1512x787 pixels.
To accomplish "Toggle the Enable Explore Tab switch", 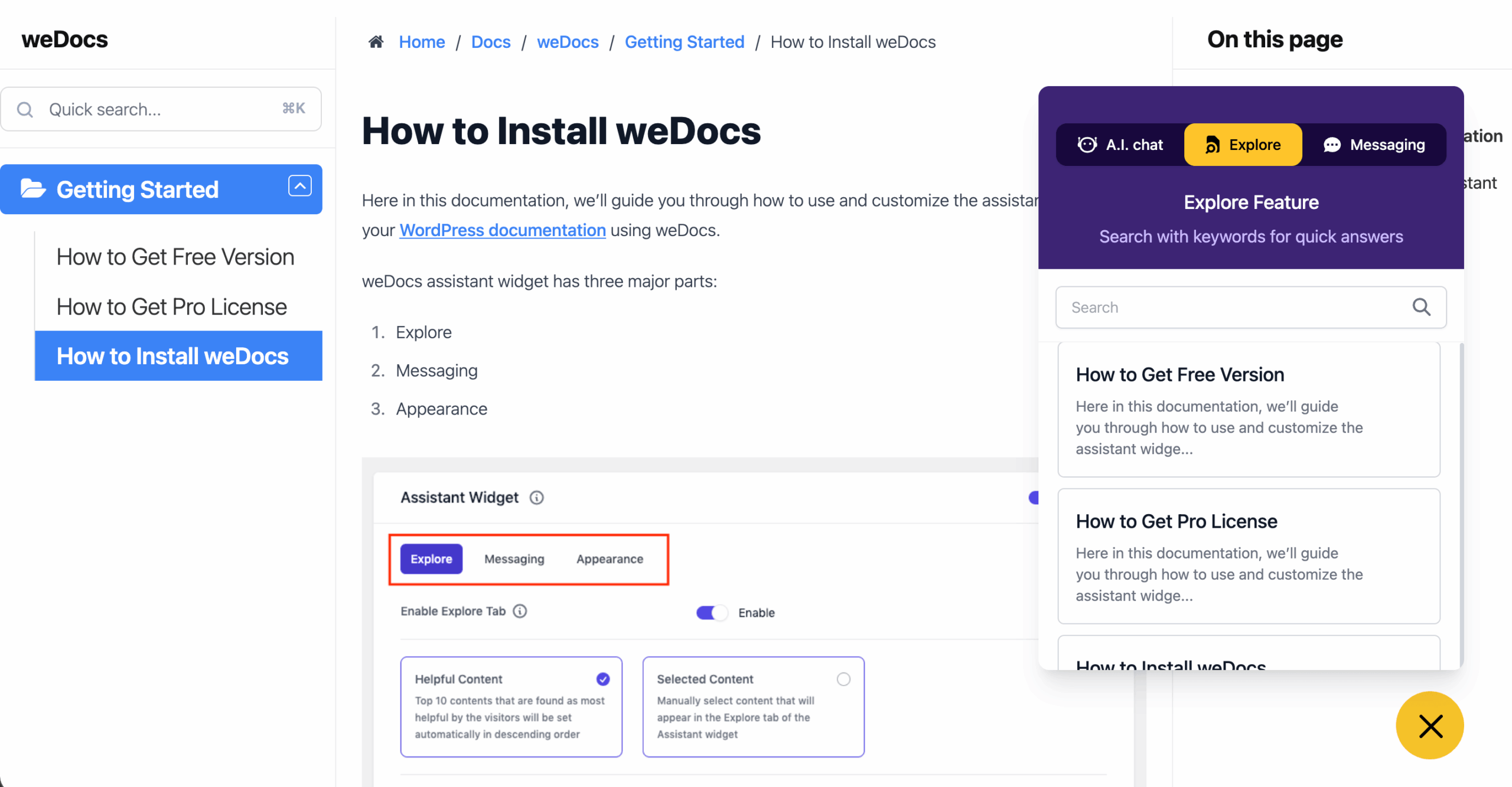I will point(711,613).
